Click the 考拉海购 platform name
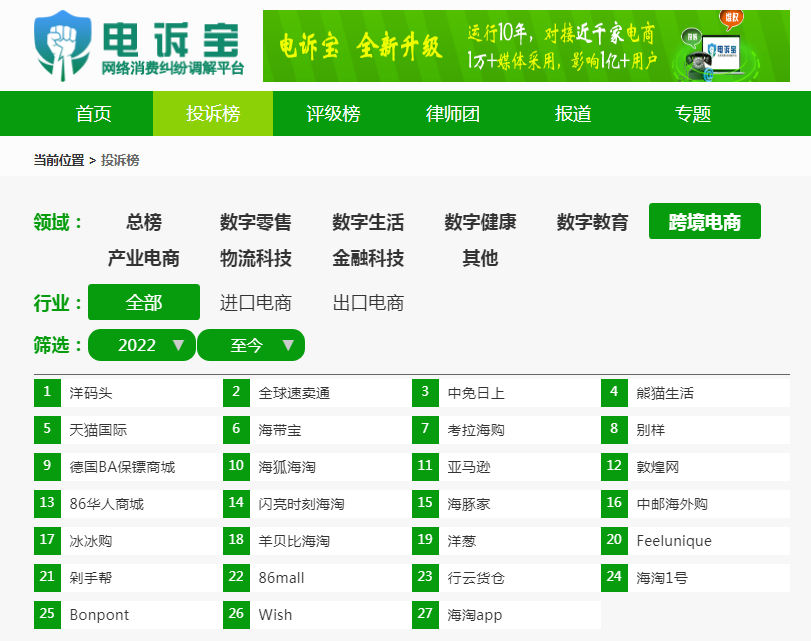 [x=476, y=430]
